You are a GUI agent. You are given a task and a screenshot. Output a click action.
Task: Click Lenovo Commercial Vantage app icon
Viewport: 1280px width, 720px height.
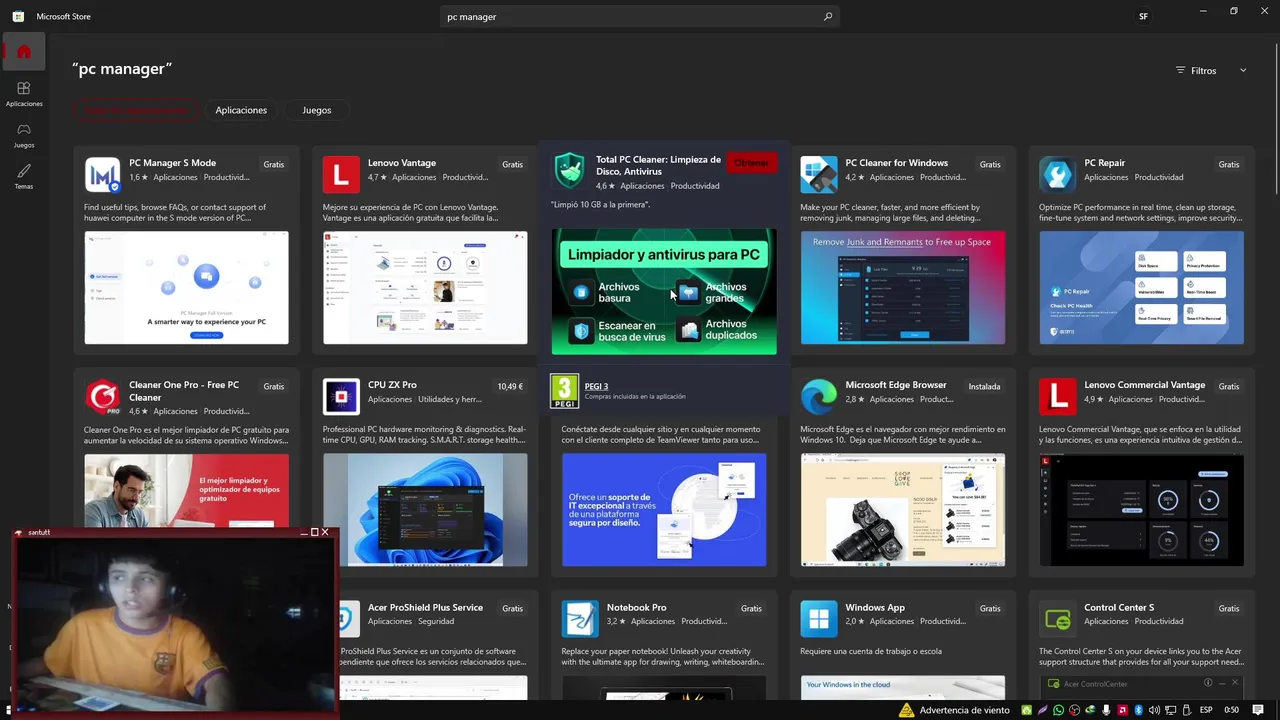click(x=1057, y=397)
